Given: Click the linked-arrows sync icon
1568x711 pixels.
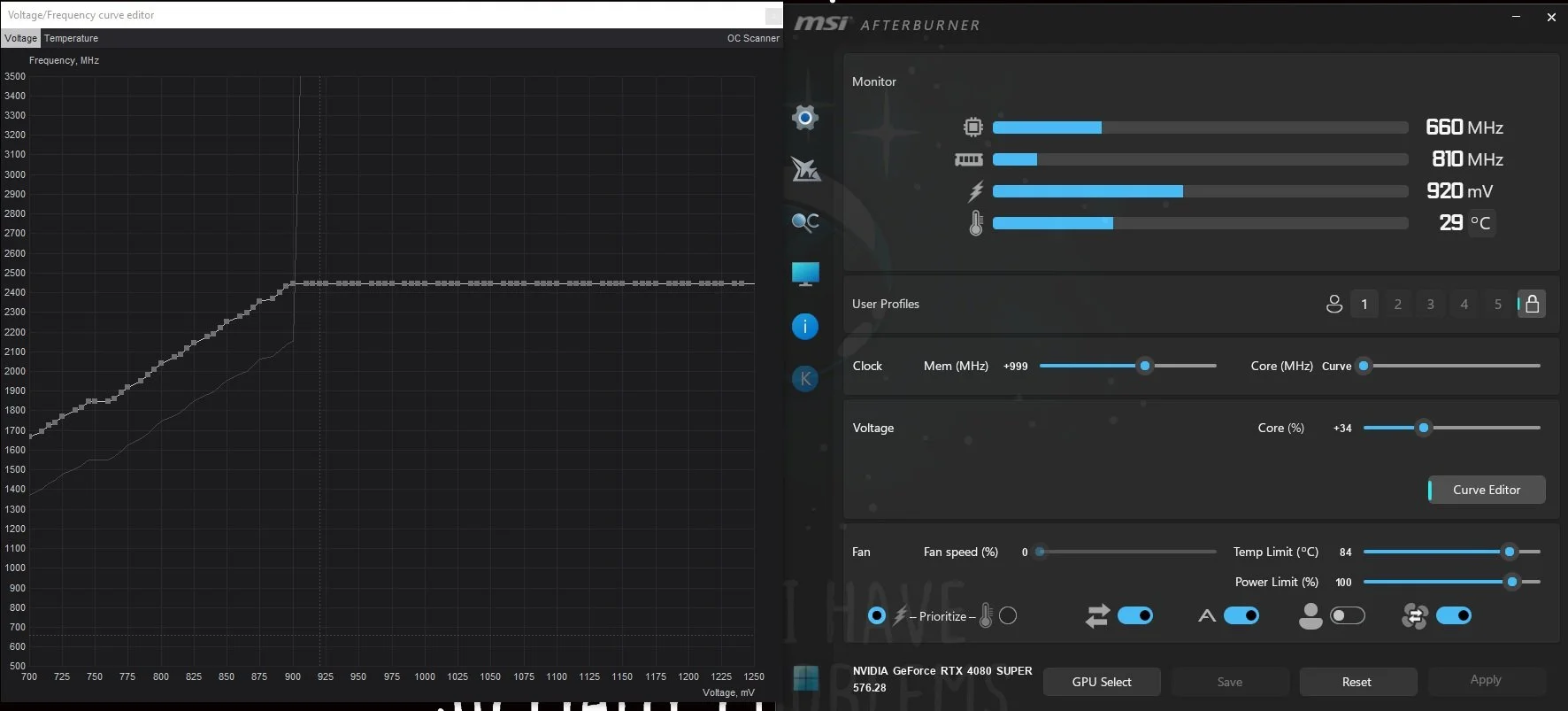Looking at the screenshot, I should 1097,615.
